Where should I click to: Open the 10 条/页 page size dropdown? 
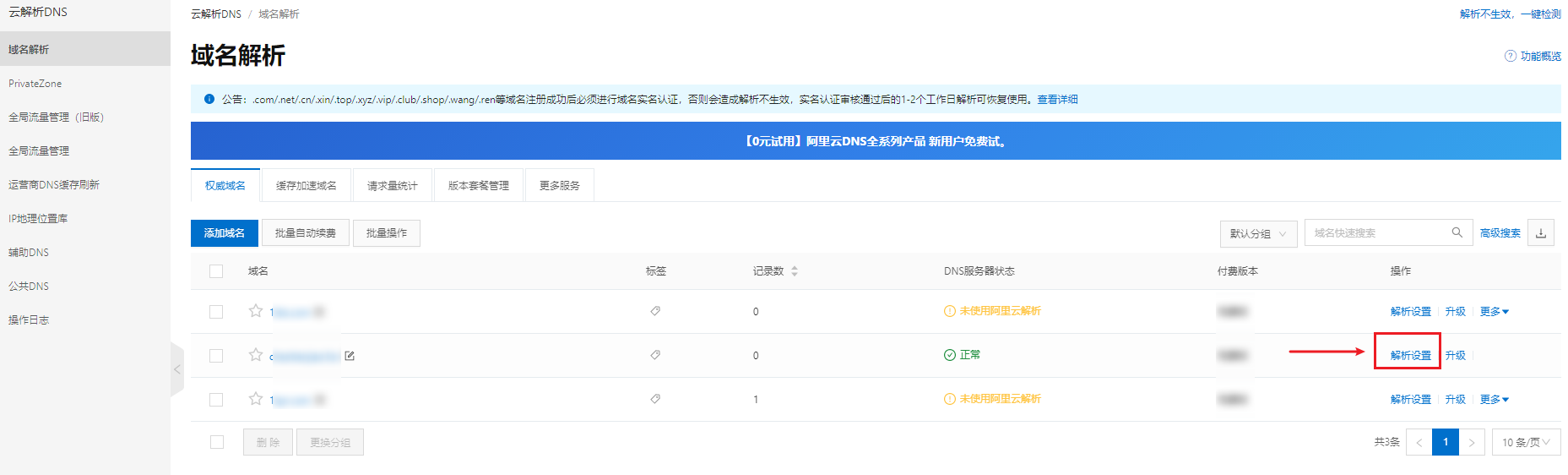(1526, 442)
